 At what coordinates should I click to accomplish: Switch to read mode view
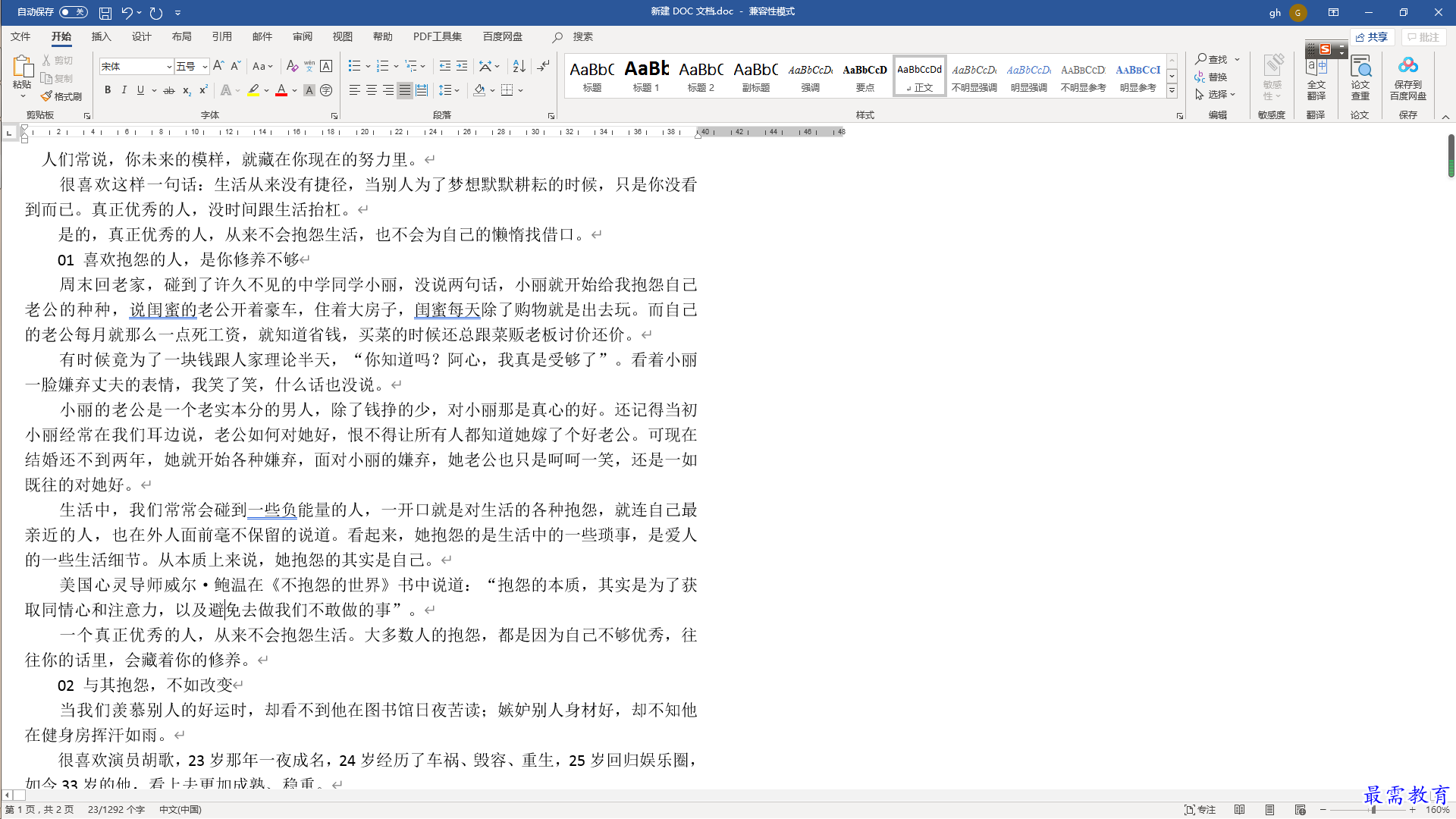(x=1239, y=809)
